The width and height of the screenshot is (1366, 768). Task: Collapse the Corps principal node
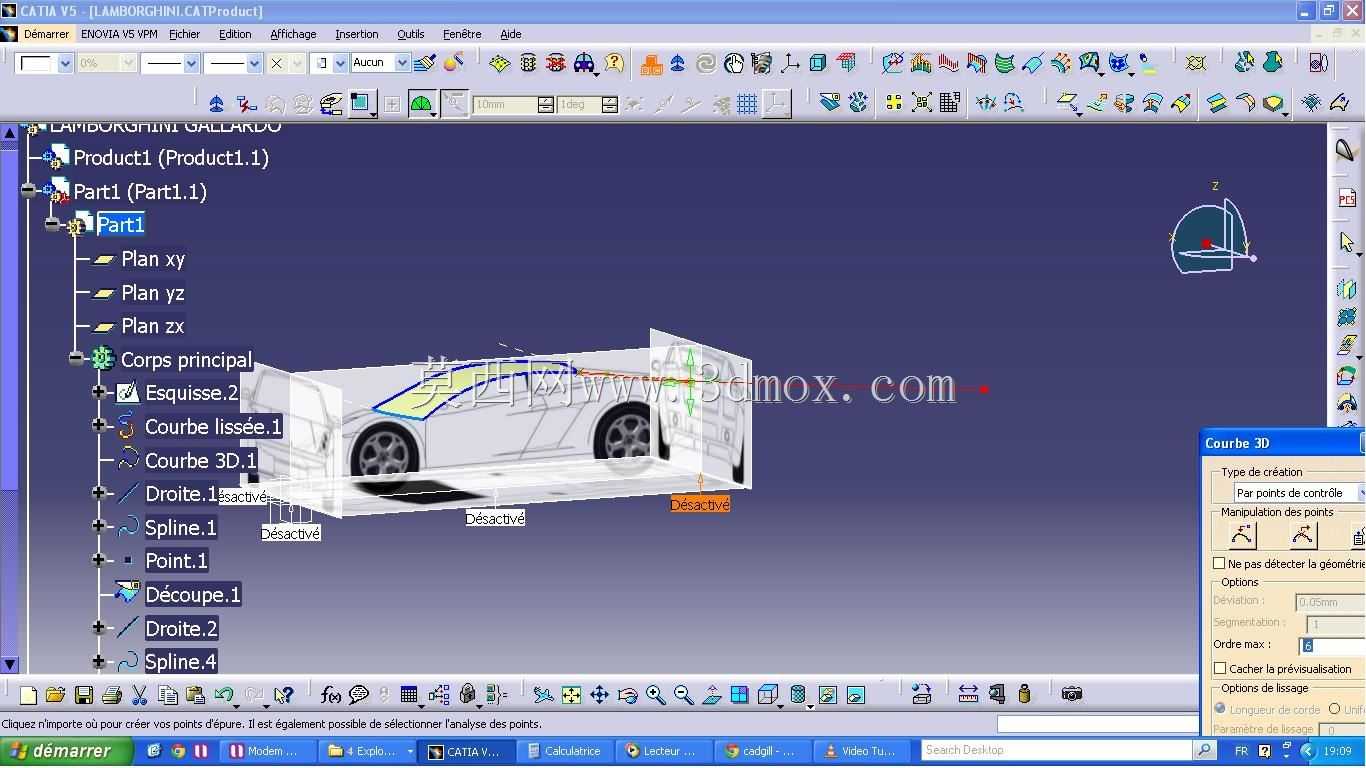click(x=76, y=358)
